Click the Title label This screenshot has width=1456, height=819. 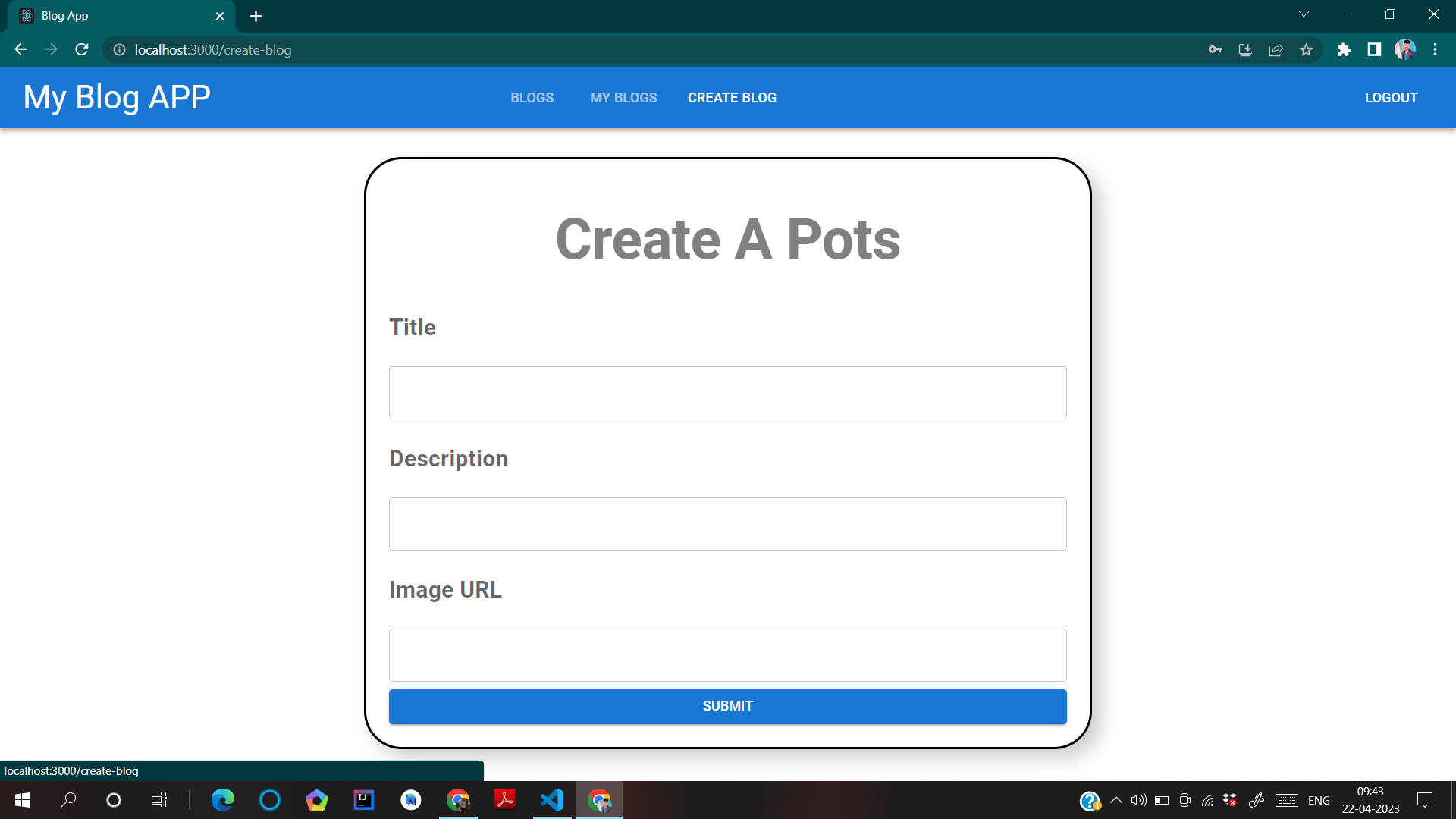[413, 327]
